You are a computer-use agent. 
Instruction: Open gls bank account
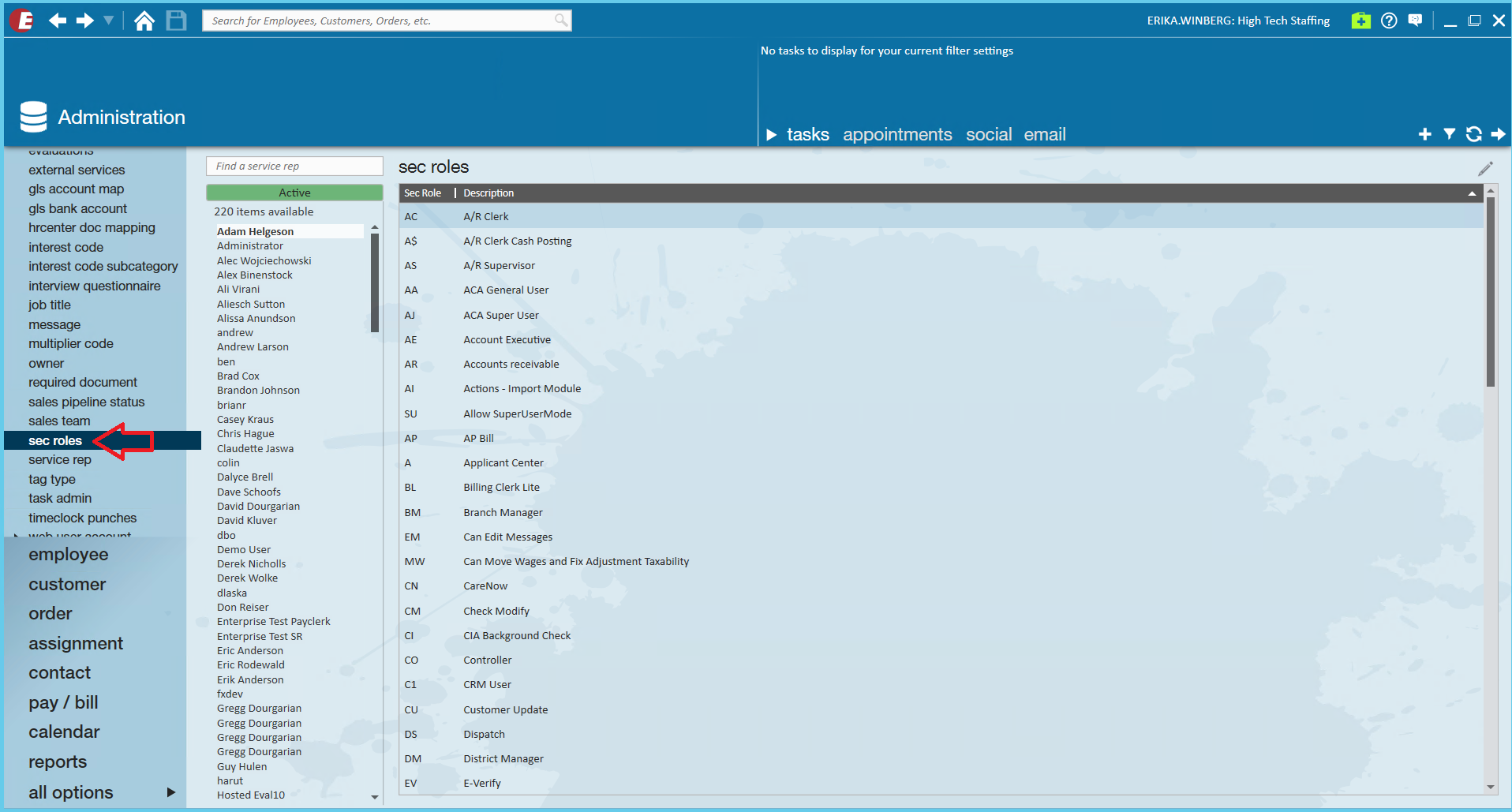[78, 208]
